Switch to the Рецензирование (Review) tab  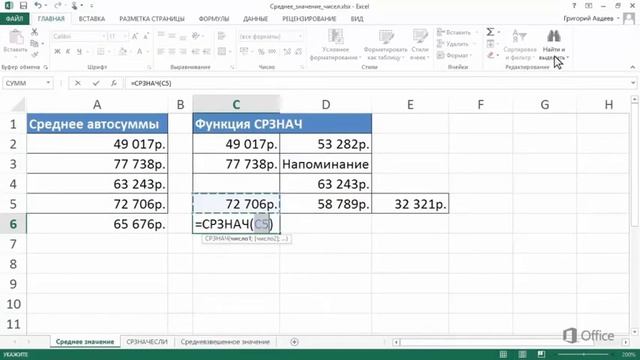[x=309, y=19]
